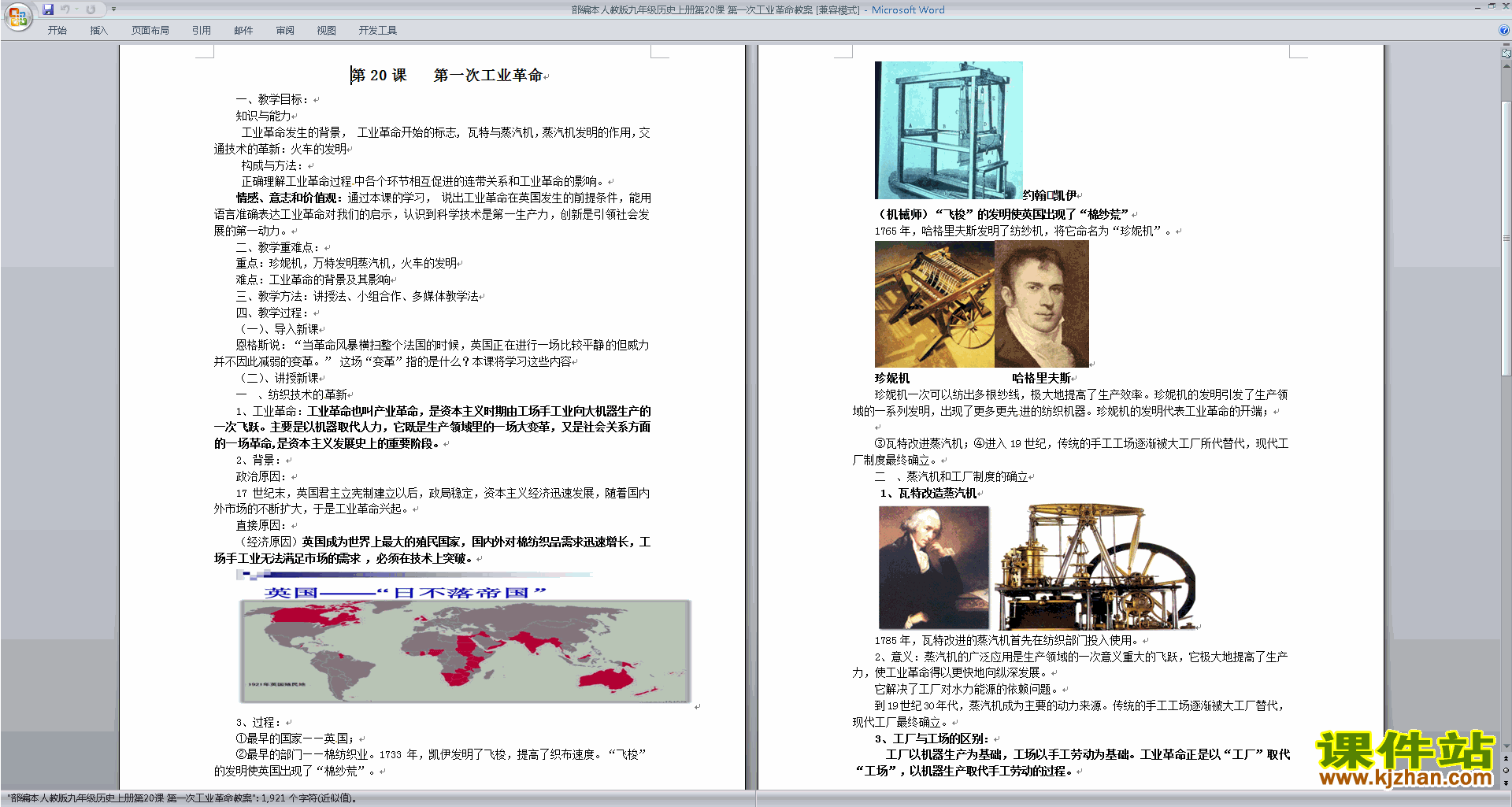Select the James Watt portrait image

click(x=933, y=567)
